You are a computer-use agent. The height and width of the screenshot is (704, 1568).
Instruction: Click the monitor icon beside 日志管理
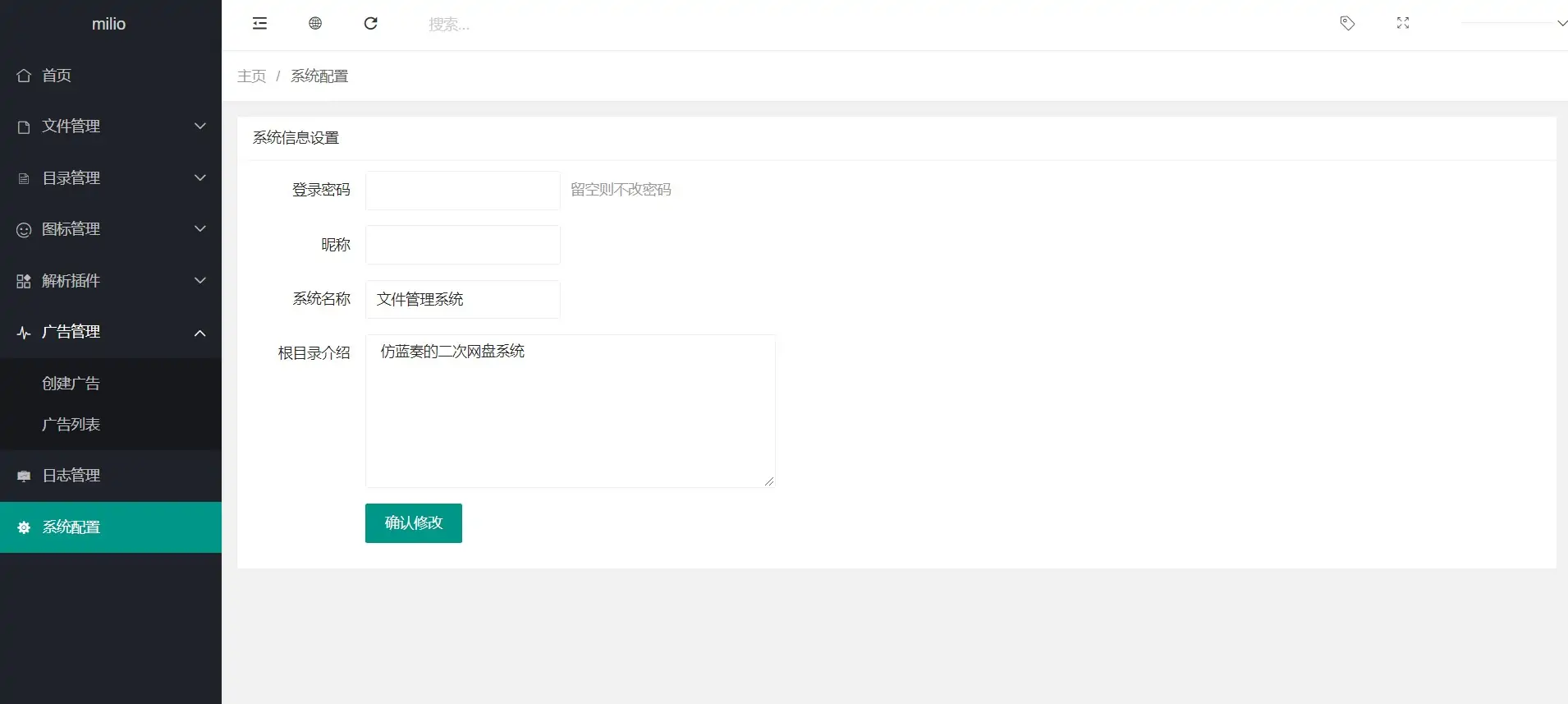coord(24,476)
